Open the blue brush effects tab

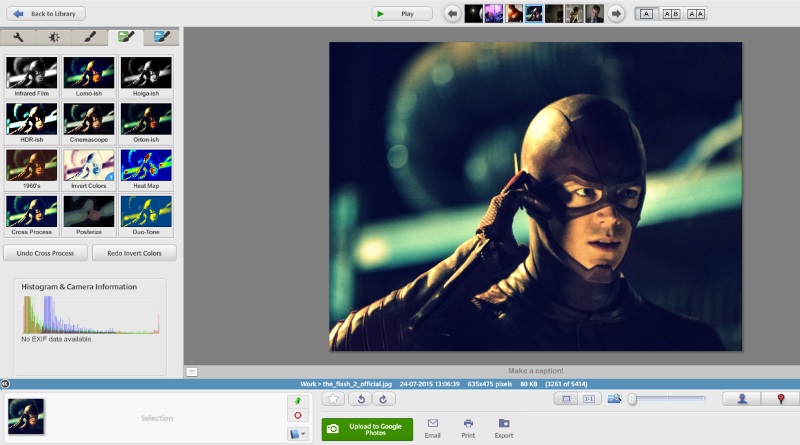click(x=161, y=37)
